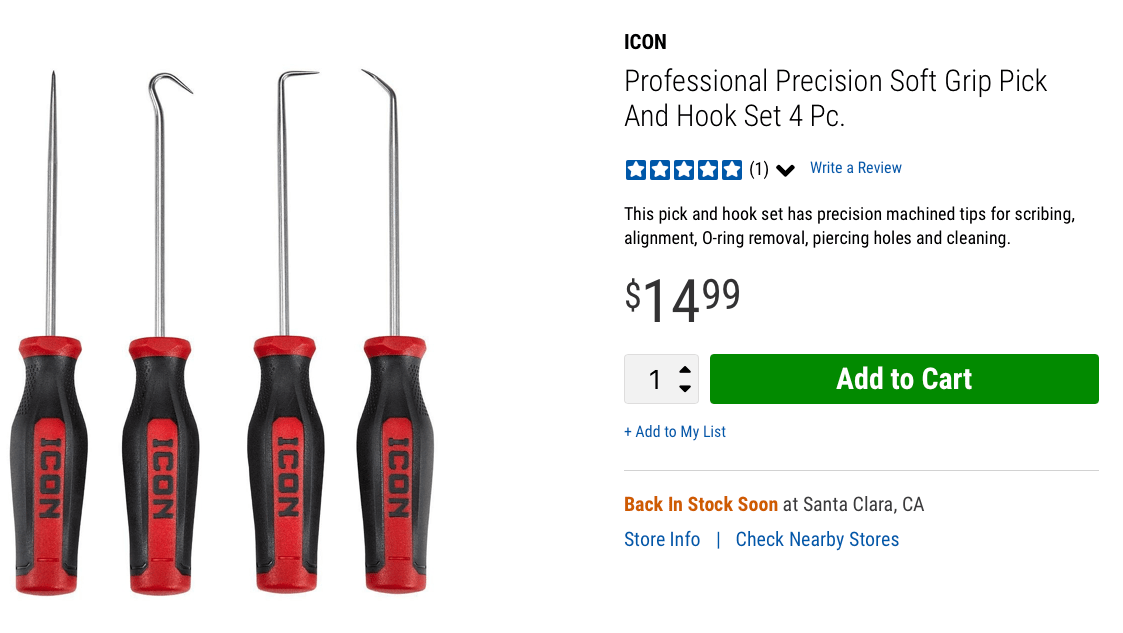This screenshot has width=1123, height=633.
Task: Open Write a Review
Action: point(855,167)
